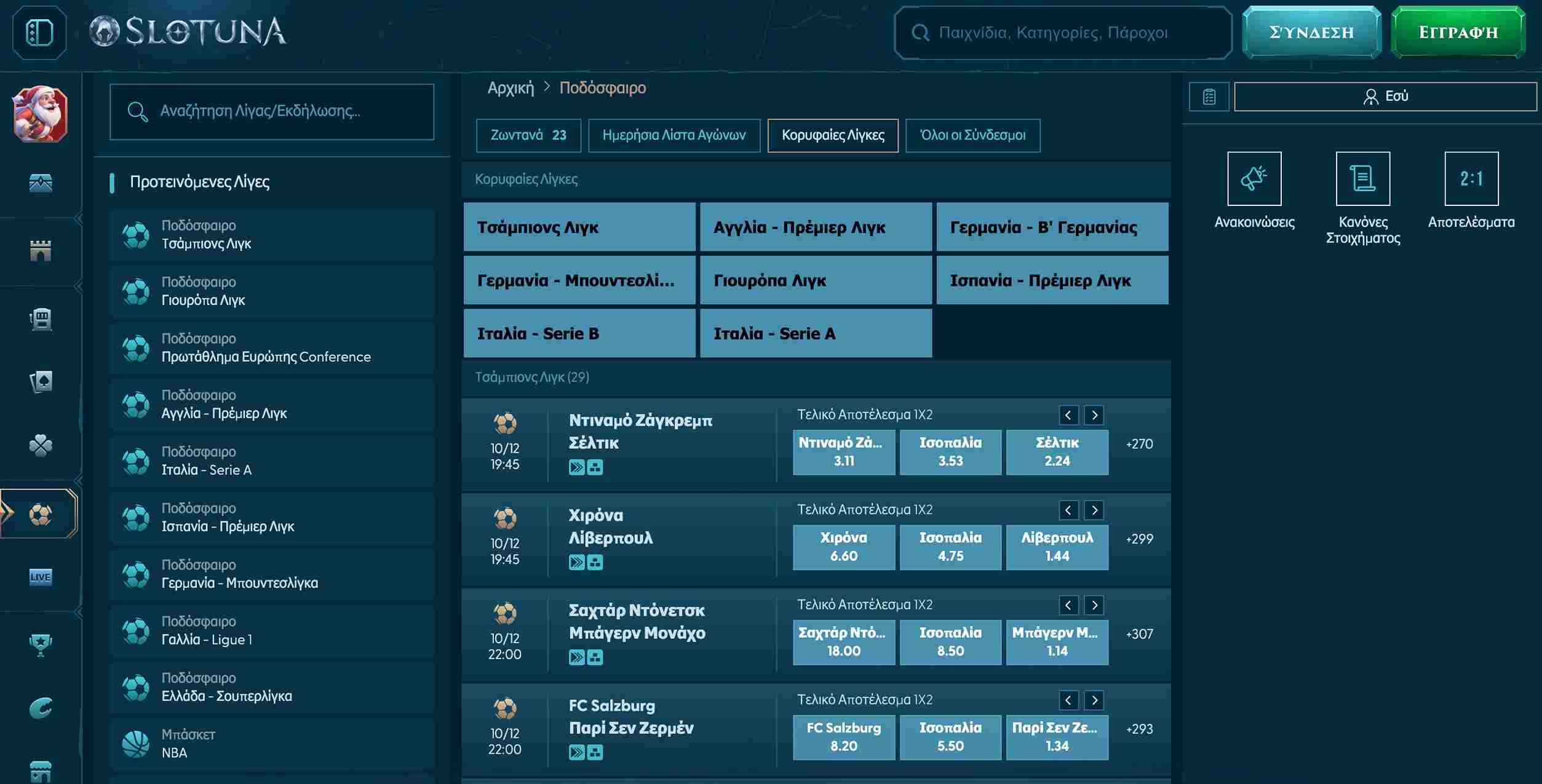Open the playing cards icon in sidebar
The image size is (1542, 784).
coord(41,382)
